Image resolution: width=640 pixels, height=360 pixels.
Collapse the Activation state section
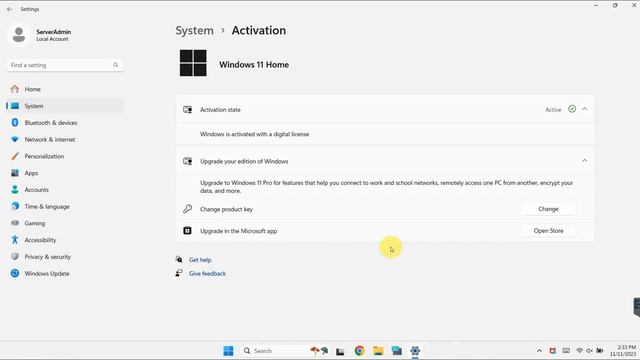pos(584,109)
